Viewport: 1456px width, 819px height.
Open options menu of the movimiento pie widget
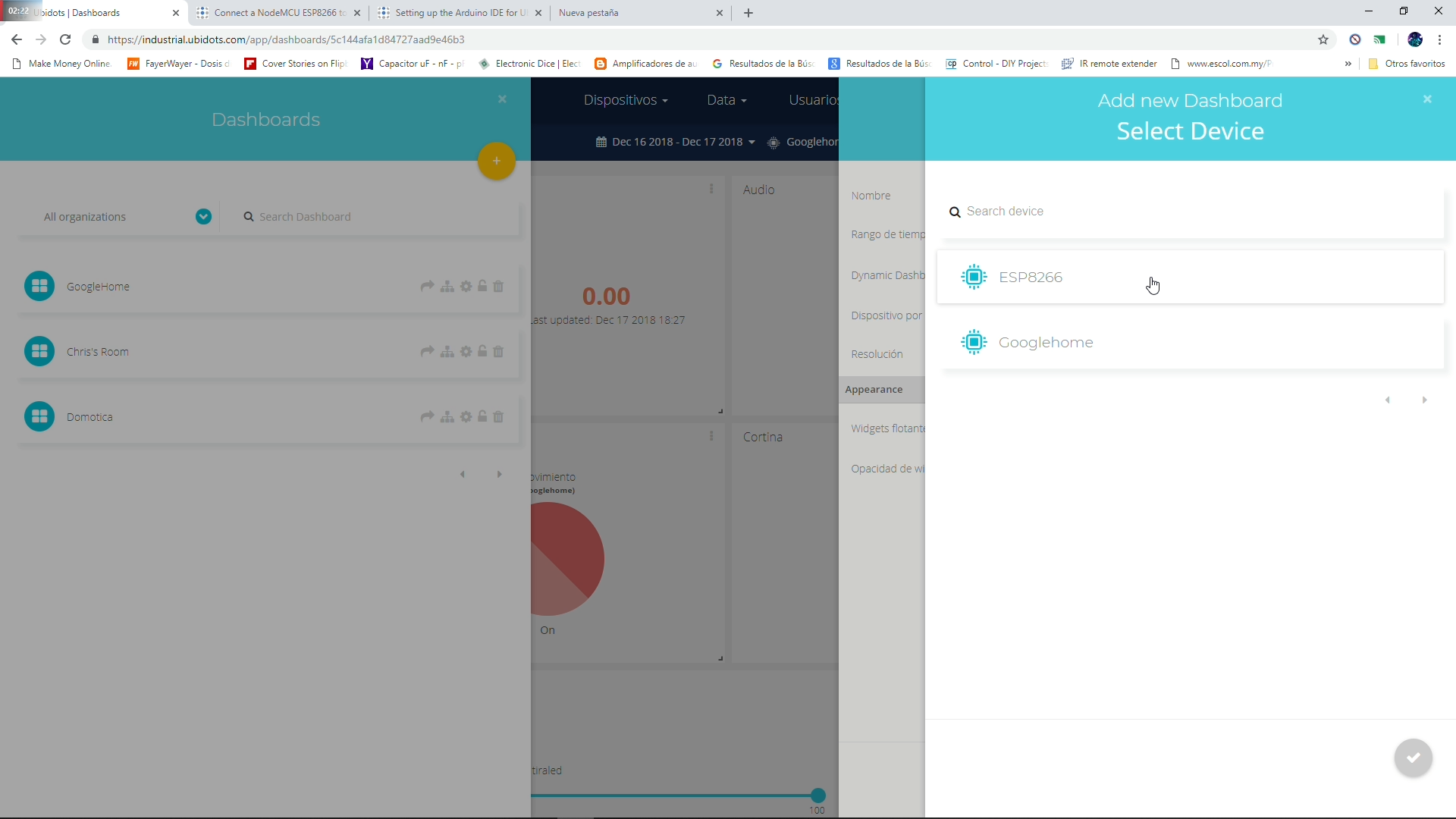[x=711, y=436]
